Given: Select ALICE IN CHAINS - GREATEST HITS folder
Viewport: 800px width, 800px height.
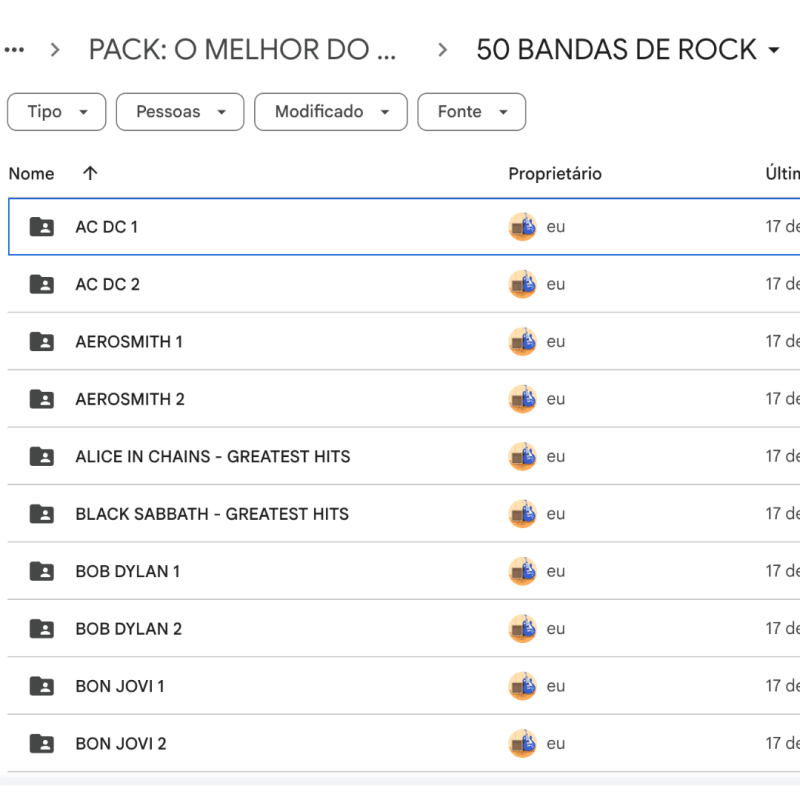Looking at the screenshot, I should tap(212, 457).
